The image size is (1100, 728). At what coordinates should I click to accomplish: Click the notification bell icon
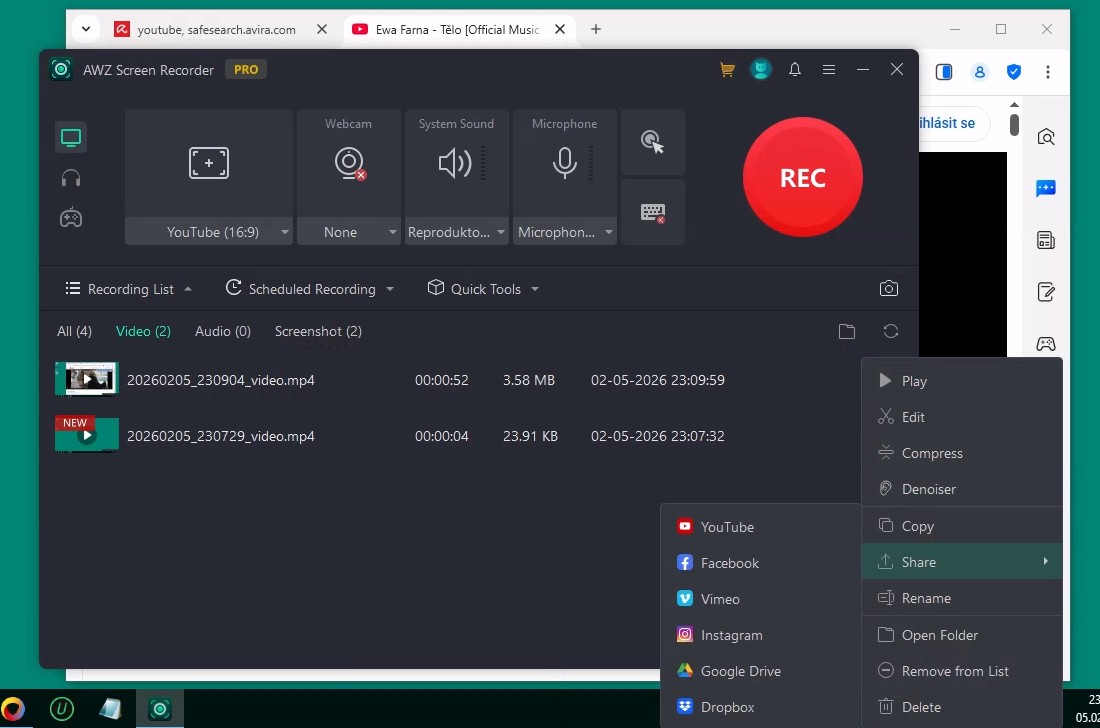(795, 70)
